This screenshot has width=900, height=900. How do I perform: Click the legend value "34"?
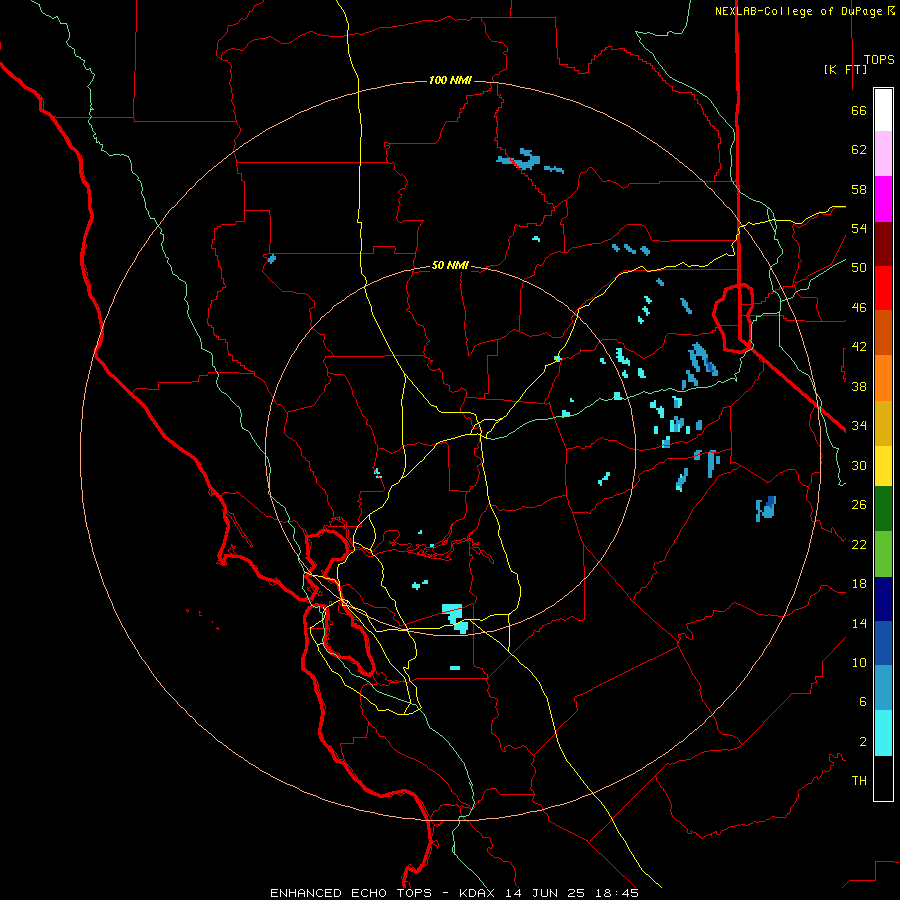click(859, 426)
